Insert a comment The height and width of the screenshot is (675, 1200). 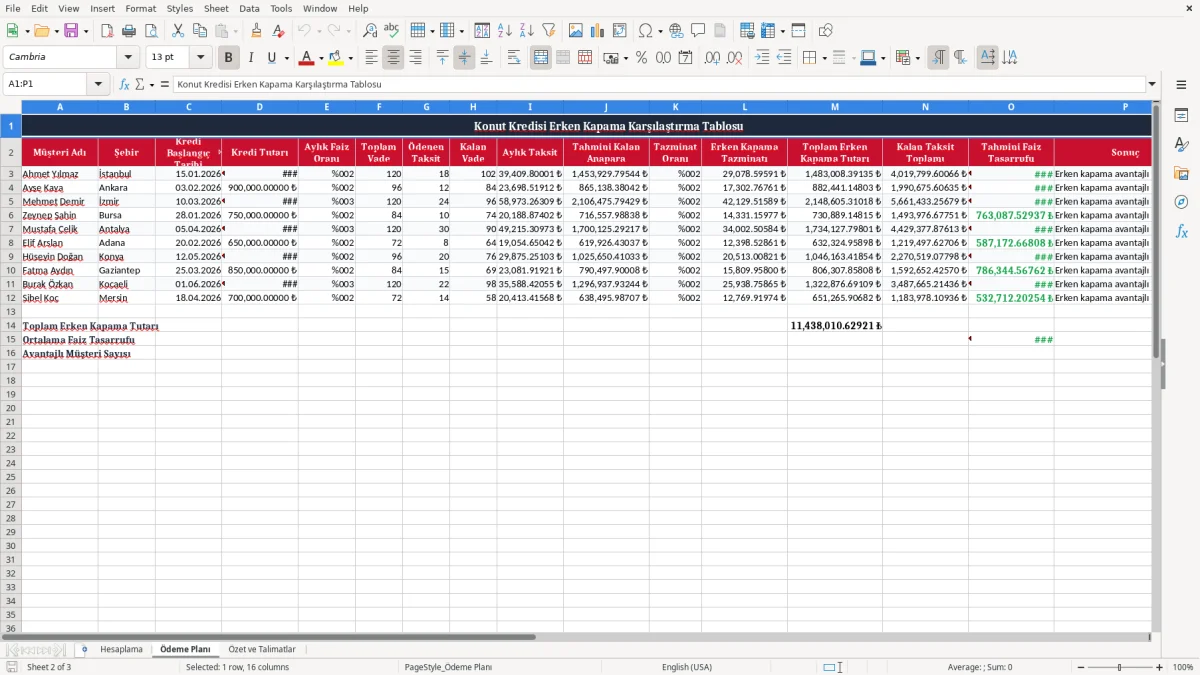click(698, 31)
